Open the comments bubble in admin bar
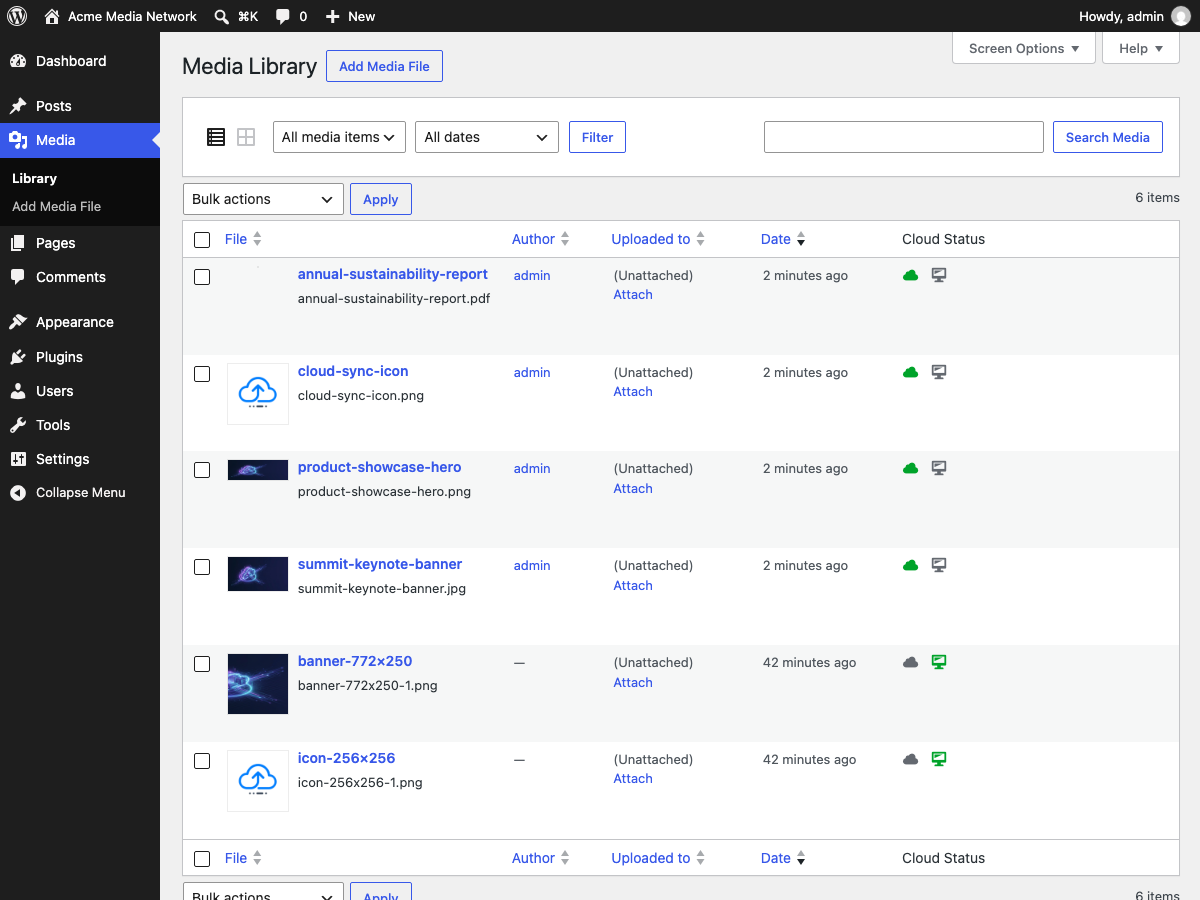Screen dimensions: 1200x900 [291, 16]
